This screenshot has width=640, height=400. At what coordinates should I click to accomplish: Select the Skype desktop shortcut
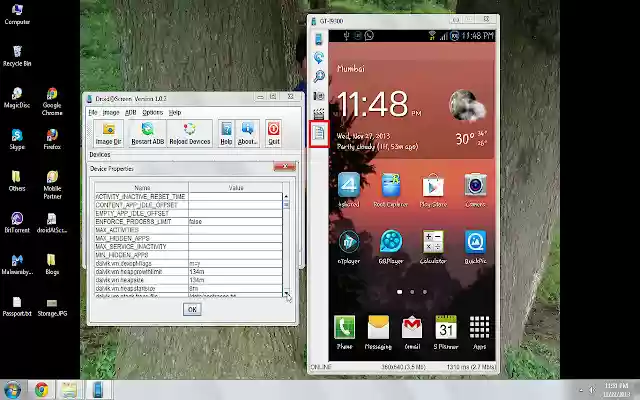17,140
